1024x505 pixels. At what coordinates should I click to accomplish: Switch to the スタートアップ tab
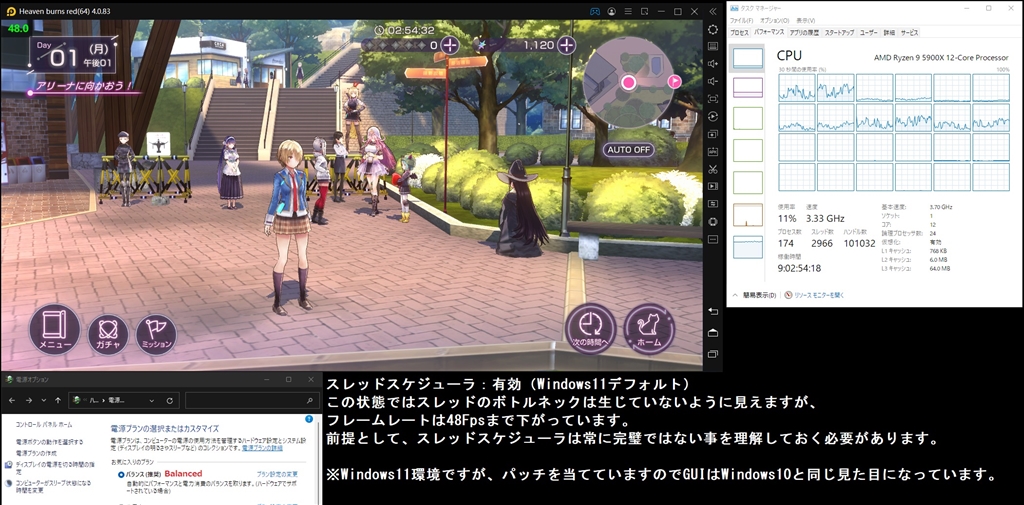click(839, 32)
